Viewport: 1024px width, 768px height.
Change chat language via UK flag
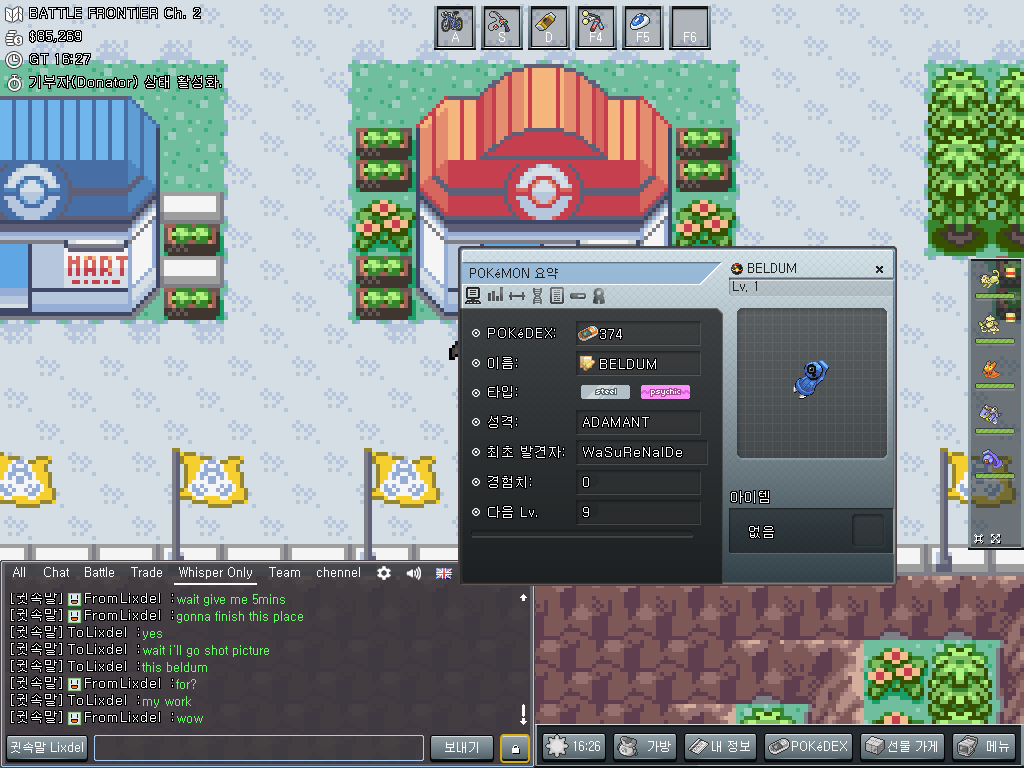click(444, 573)
